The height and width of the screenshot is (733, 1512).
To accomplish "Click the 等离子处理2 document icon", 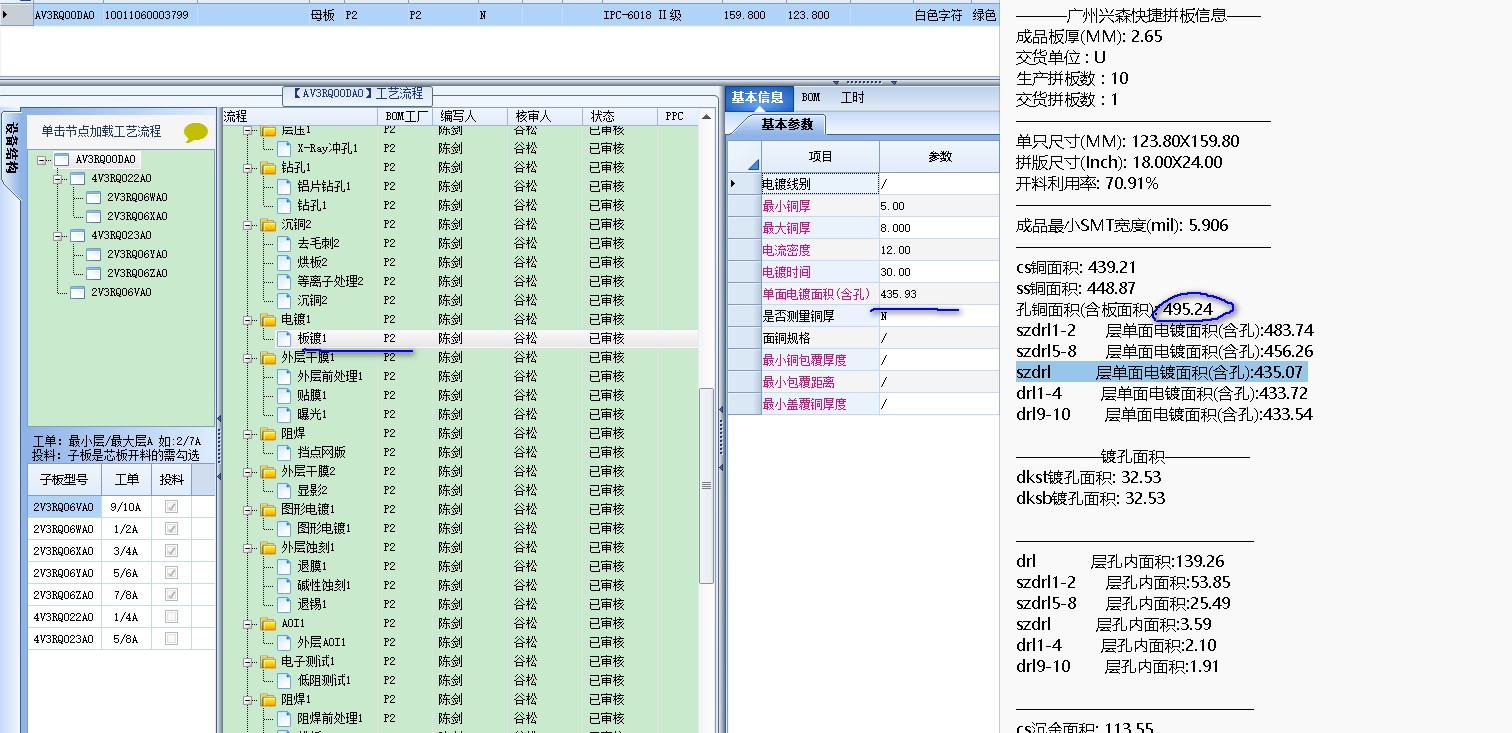I will pyautogui.click(x=285, y=282).
